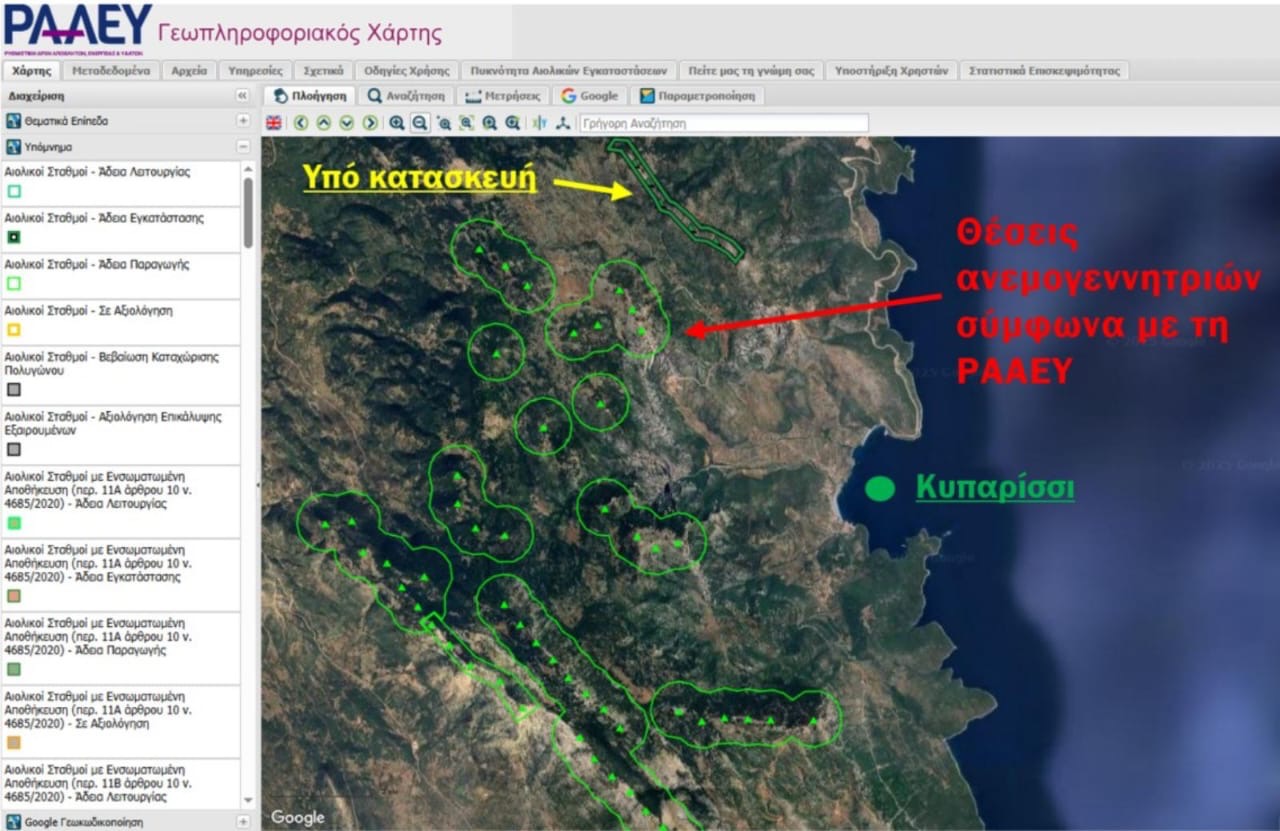1280x831 pixels.
Task: Switch to the Μεταδεδομένα tab
Action: click(111, 71)
